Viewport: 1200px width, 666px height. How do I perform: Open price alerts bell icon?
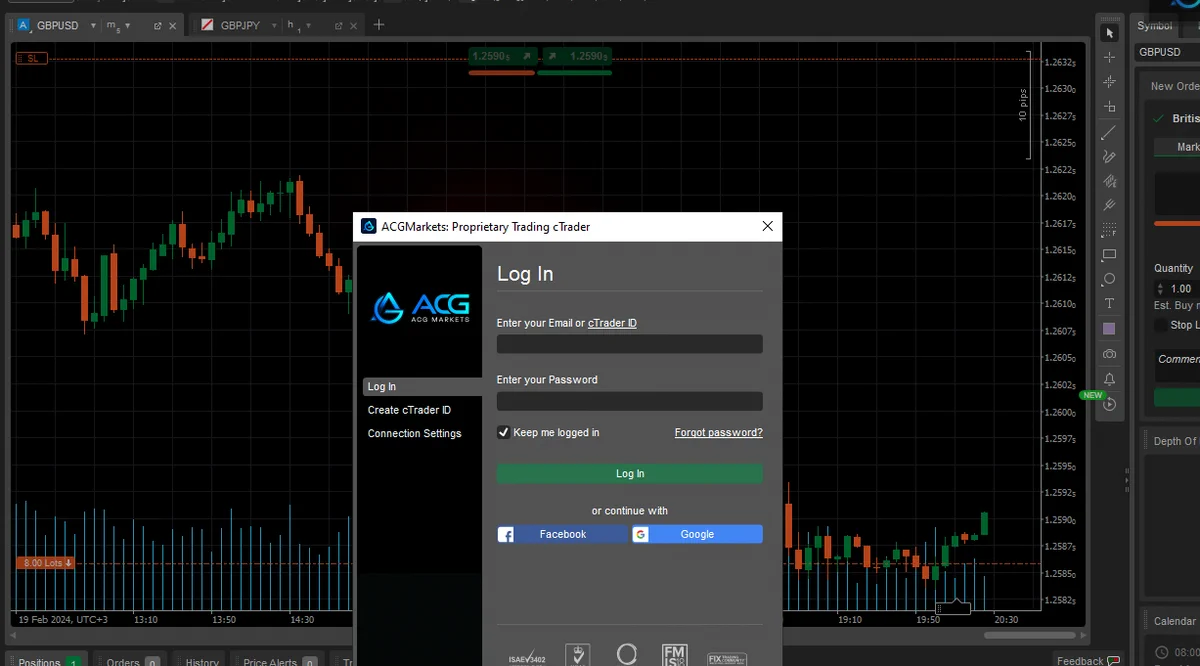1109,379
